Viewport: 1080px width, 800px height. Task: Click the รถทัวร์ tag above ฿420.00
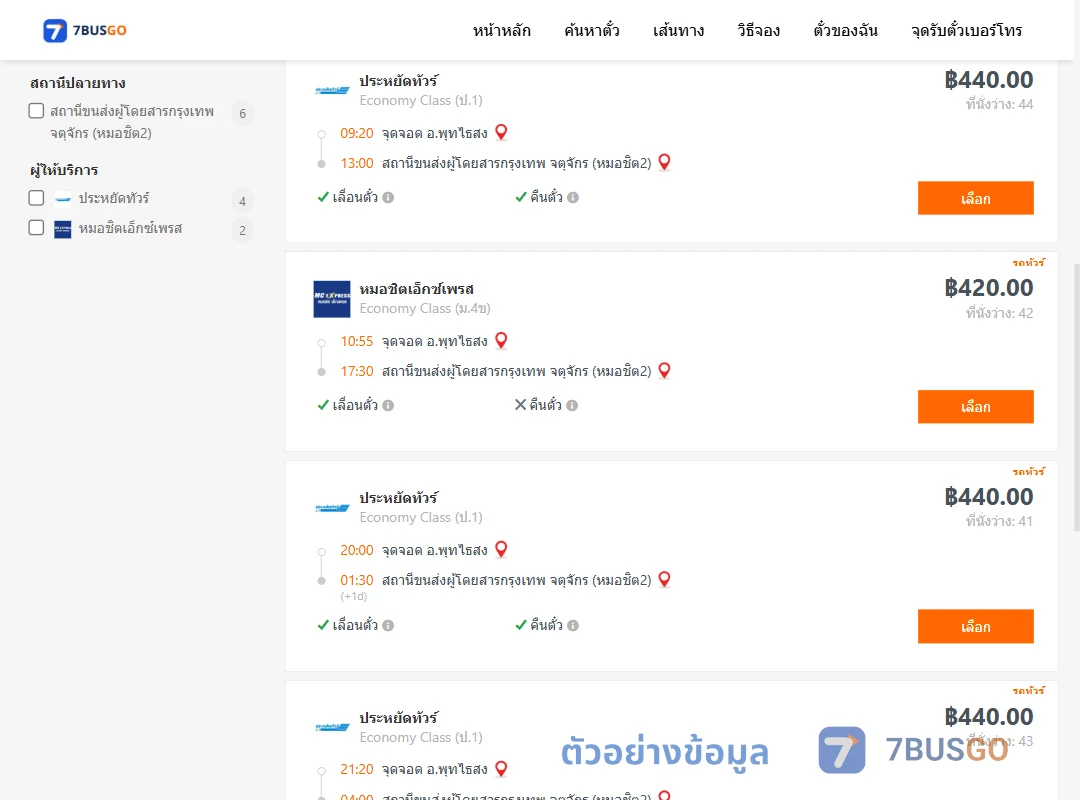click(1028, 263)
